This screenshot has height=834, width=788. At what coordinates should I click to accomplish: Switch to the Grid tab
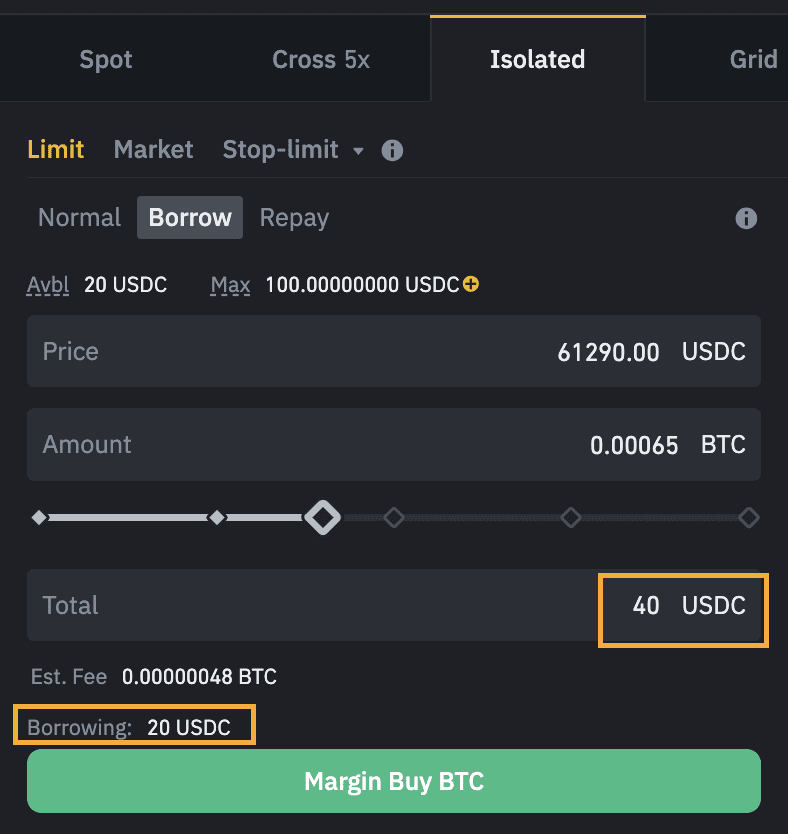coord(753,59)
